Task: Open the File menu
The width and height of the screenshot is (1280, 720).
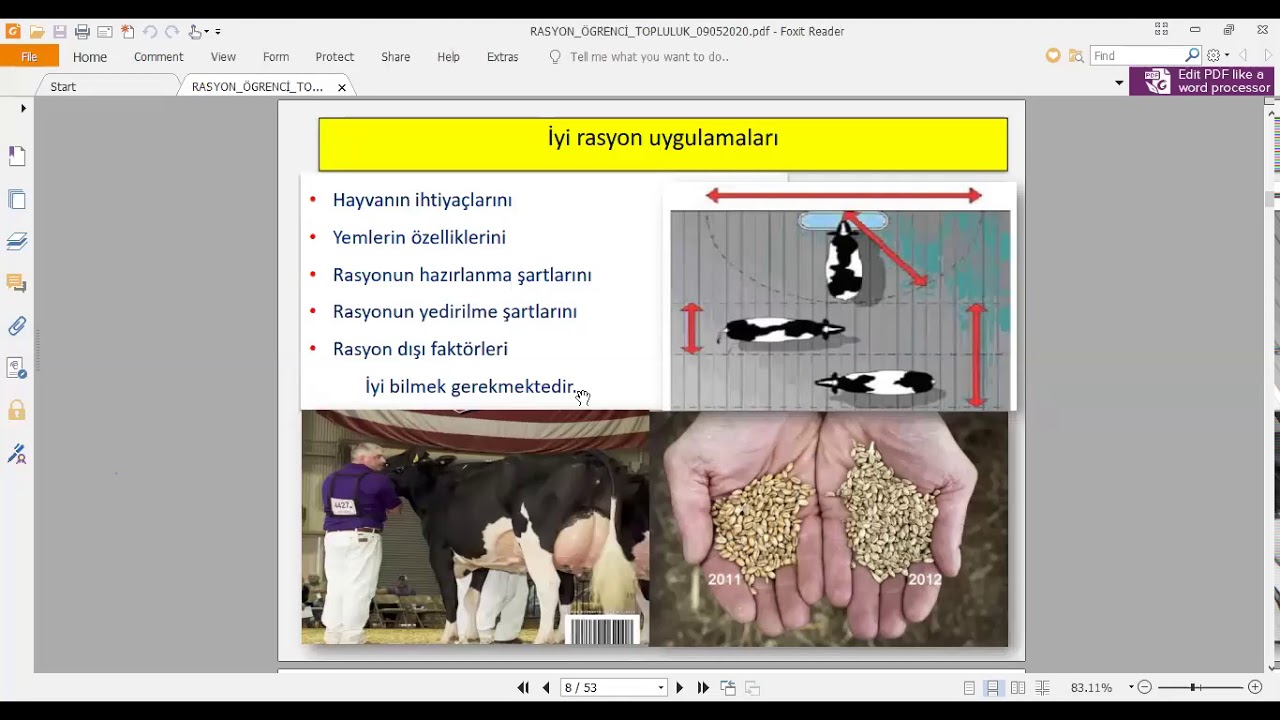Action: tap(29, 57)
